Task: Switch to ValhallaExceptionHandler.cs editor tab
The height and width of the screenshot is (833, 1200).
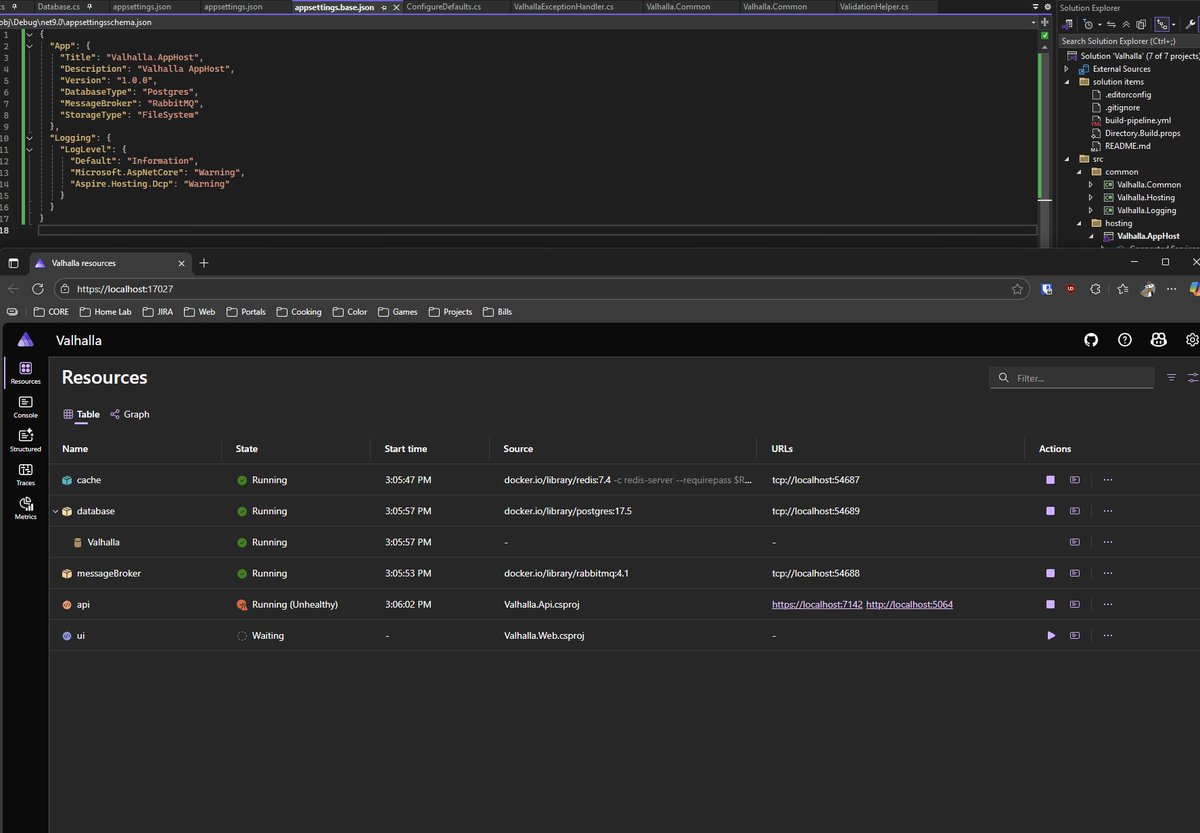Action: tap(563, 7)
